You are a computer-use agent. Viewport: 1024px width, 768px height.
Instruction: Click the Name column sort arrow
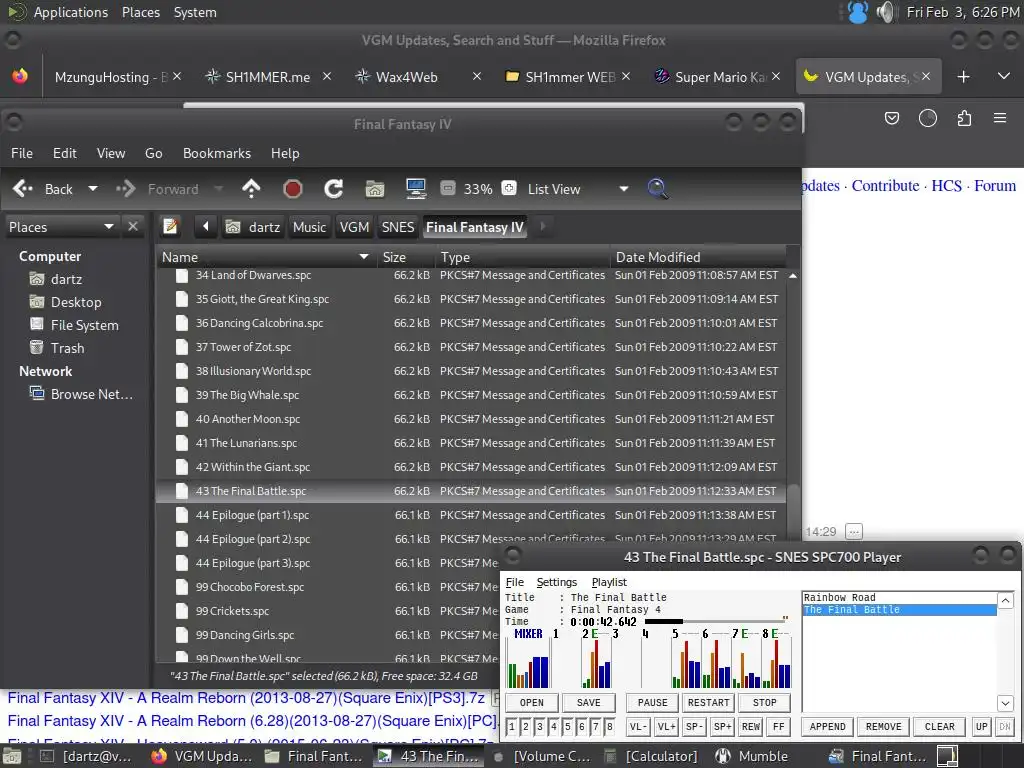pos(364,257)
